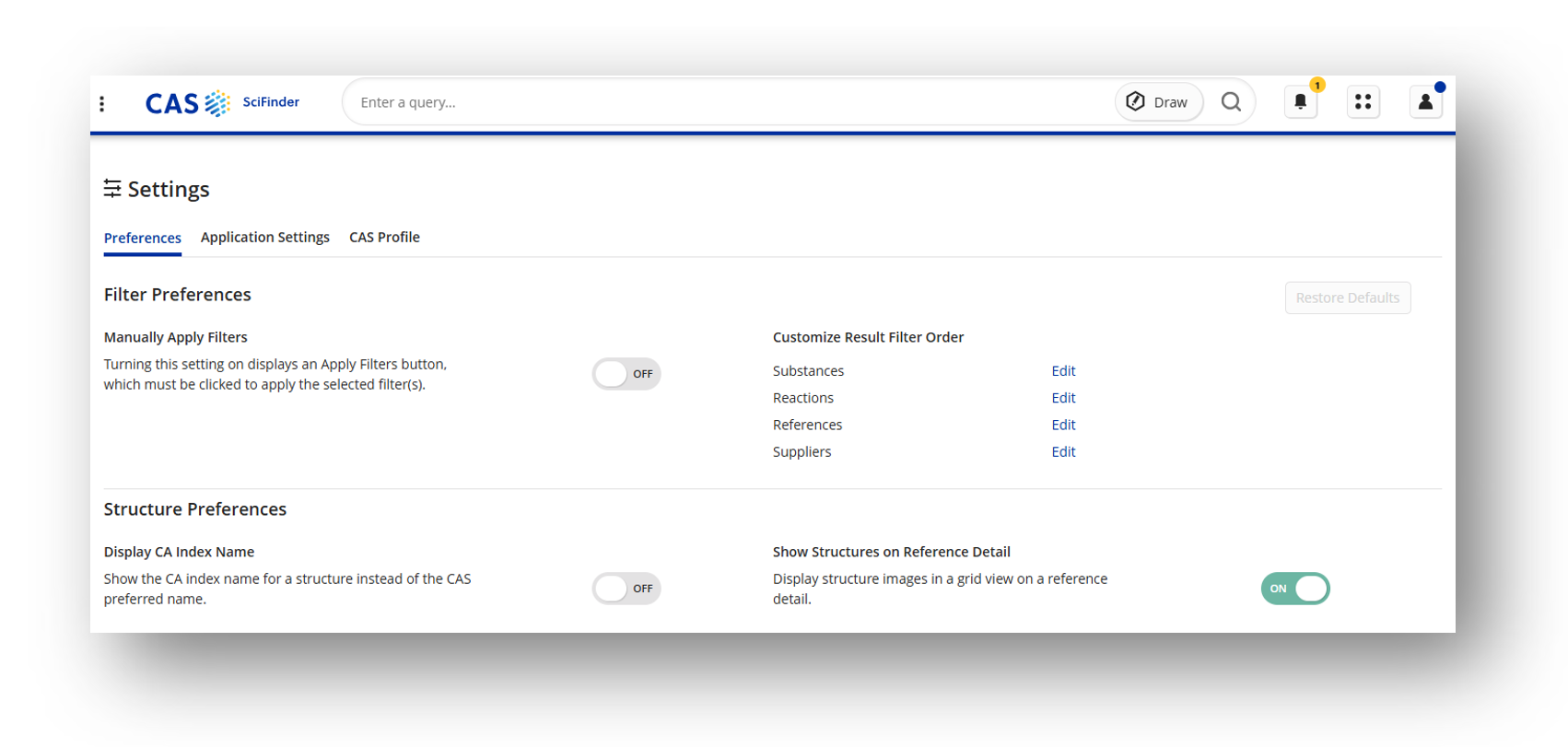The image size is (1568, 747).
Task: Open the user account menu
Action: click(x=1425, y=102)
